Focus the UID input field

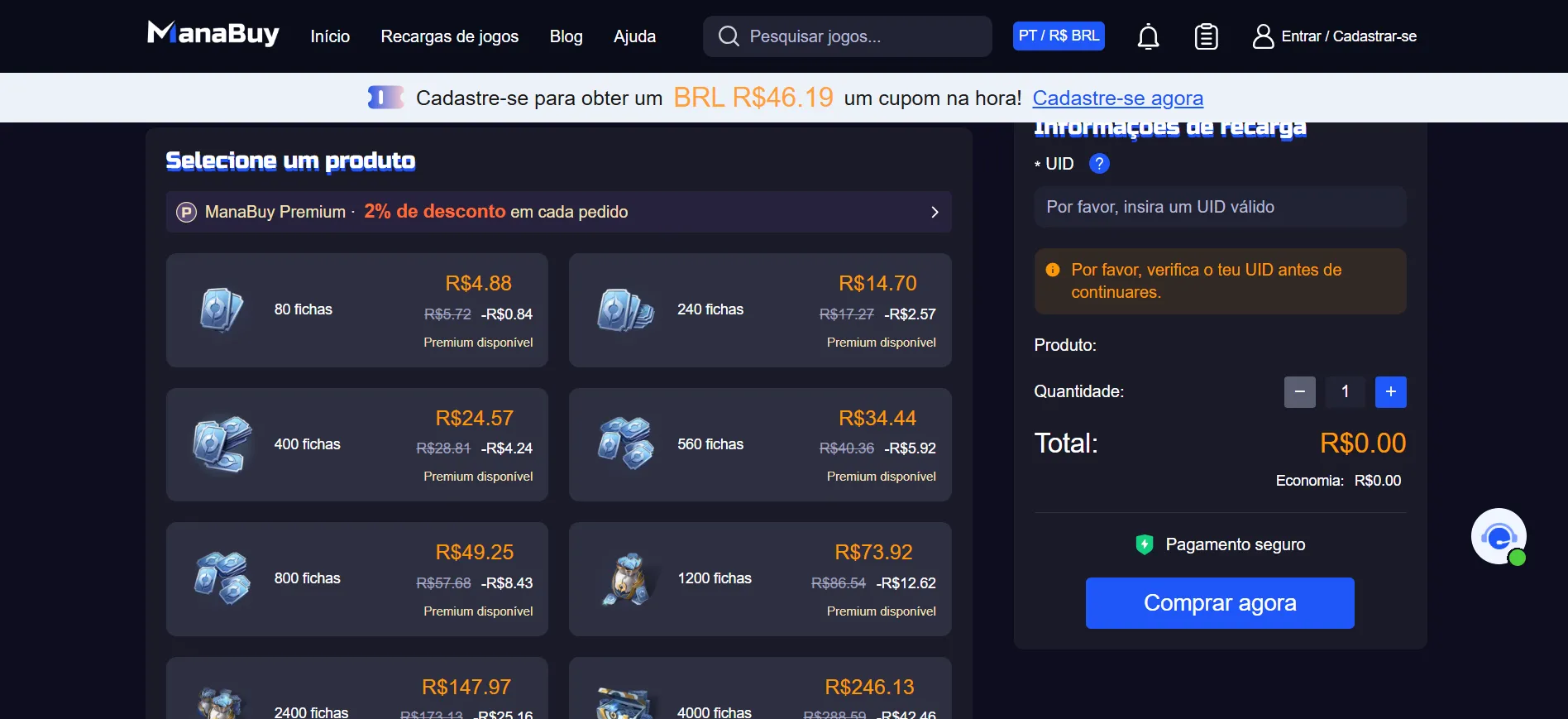[1220, 207]
